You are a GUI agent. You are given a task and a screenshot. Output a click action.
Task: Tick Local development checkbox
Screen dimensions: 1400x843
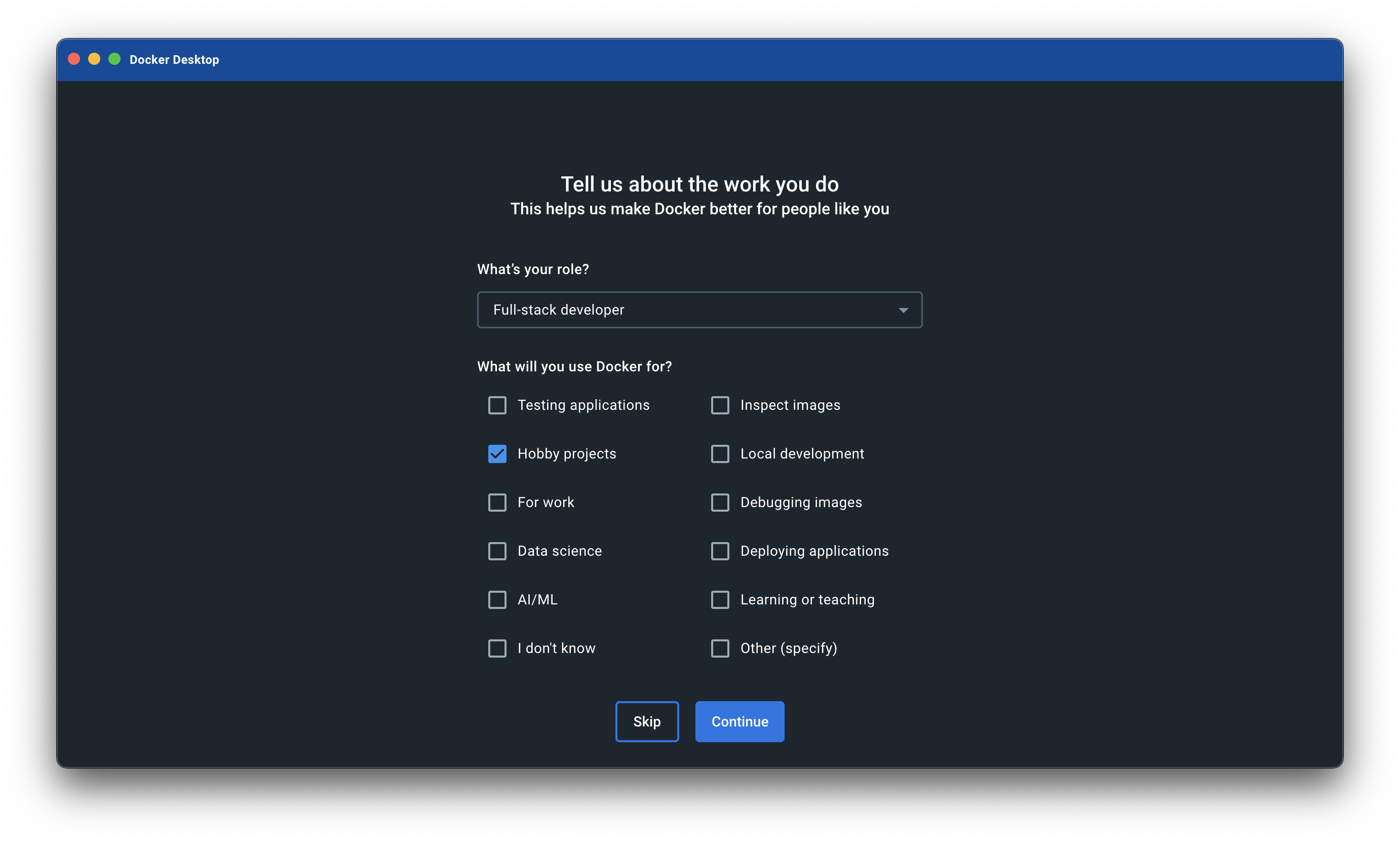click(720, 454)
